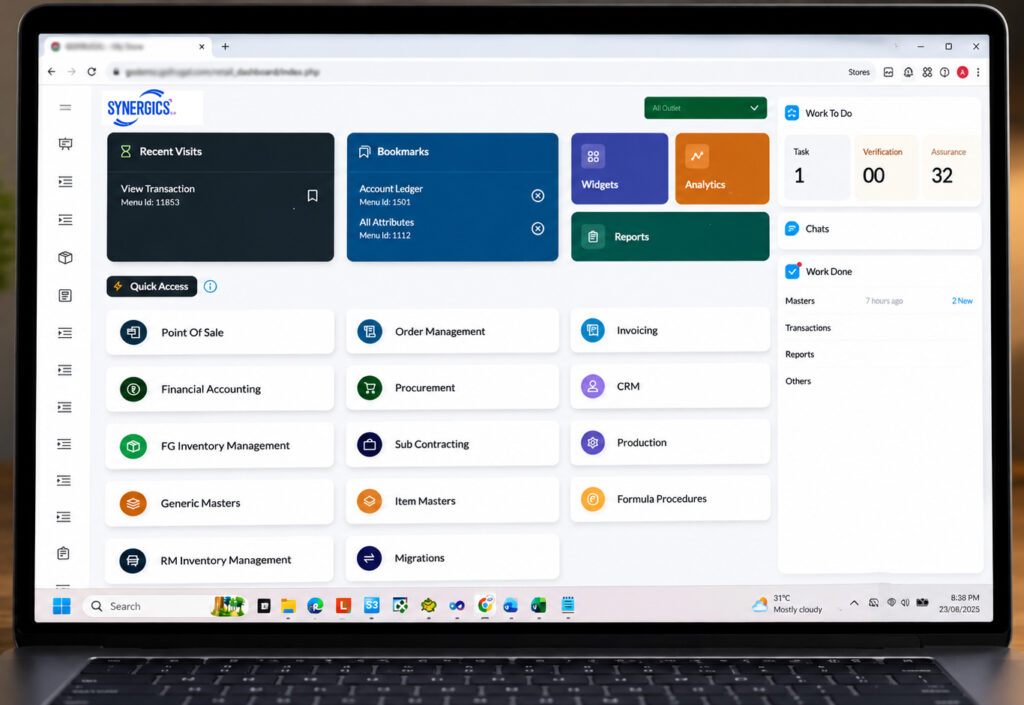Open a new browser tab

pos(225,46)
